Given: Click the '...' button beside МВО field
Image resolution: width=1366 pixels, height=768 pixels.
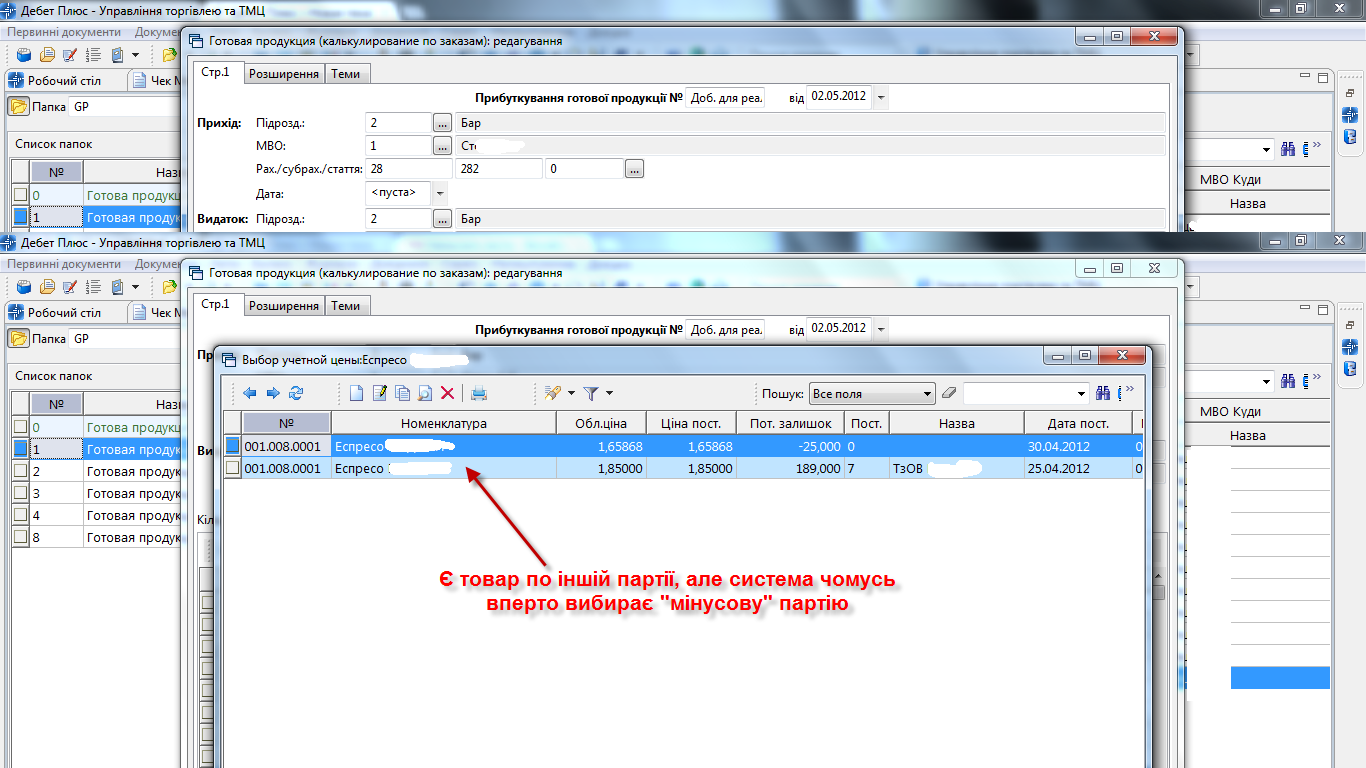Looking at the screenshot, I should click(442, 146).
